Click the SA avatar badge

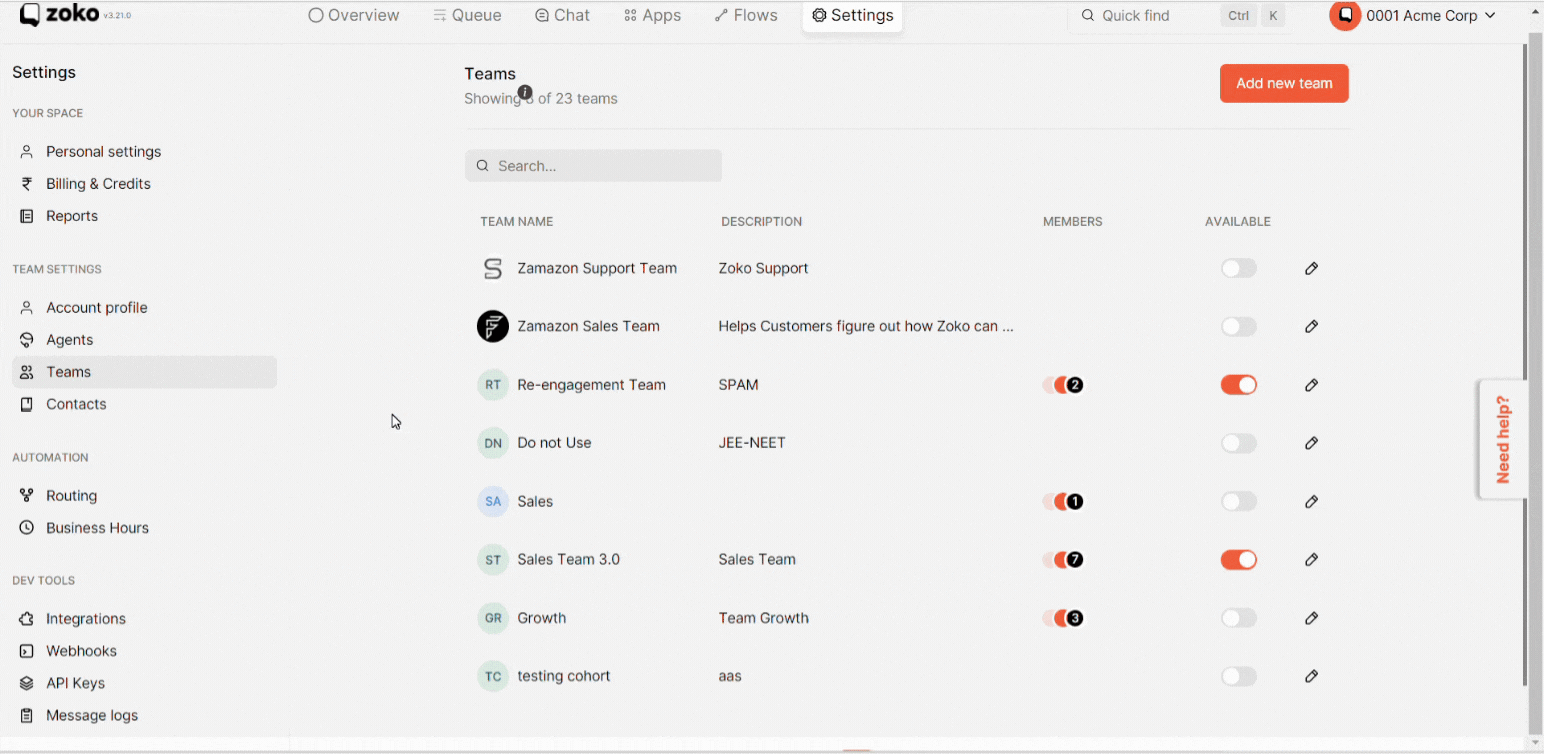pyautogui.click(x=493, y=501)
